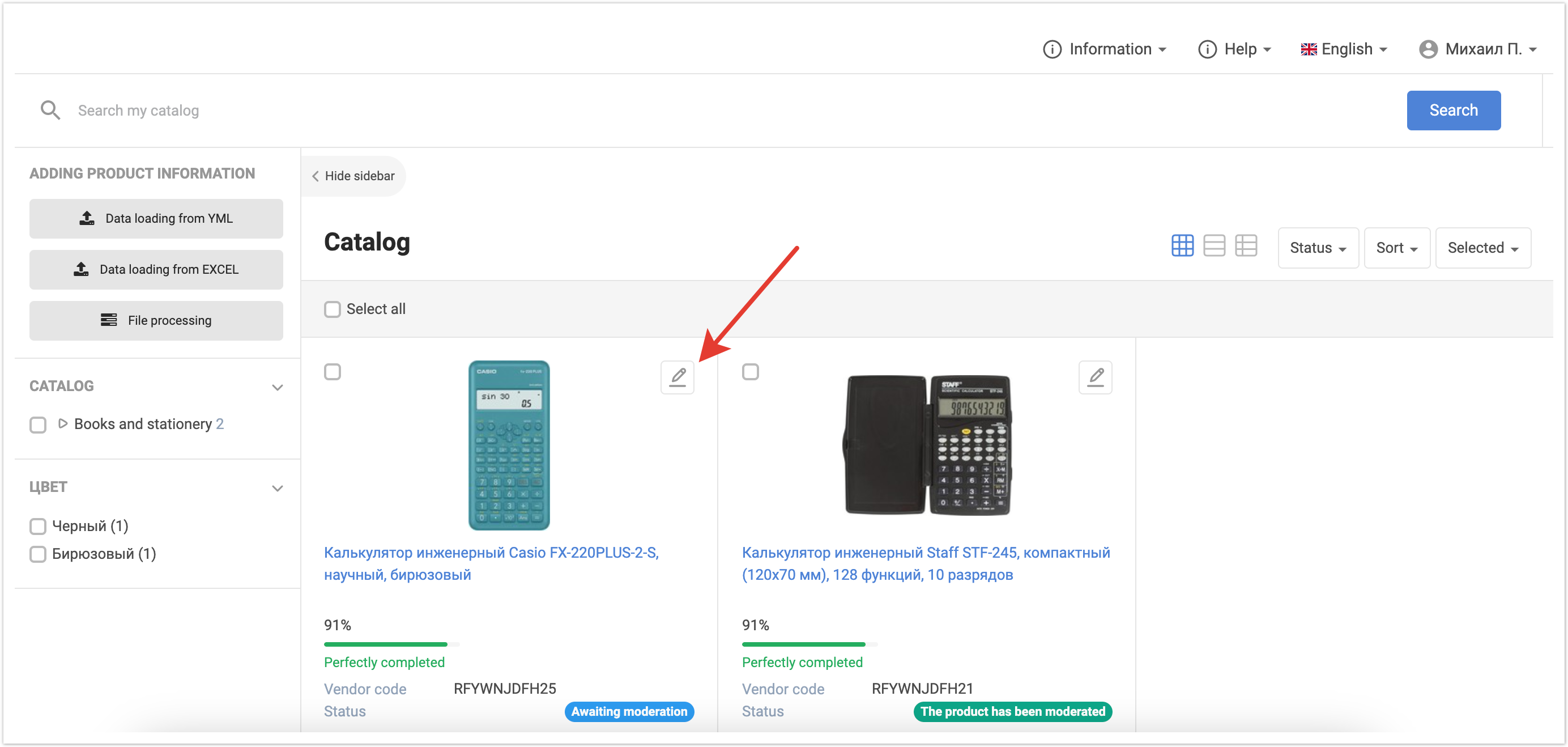Switch to grid tile catalog view
Image resolution: width=1568 pixels, height=747 pixels.
coord(1182,246)
